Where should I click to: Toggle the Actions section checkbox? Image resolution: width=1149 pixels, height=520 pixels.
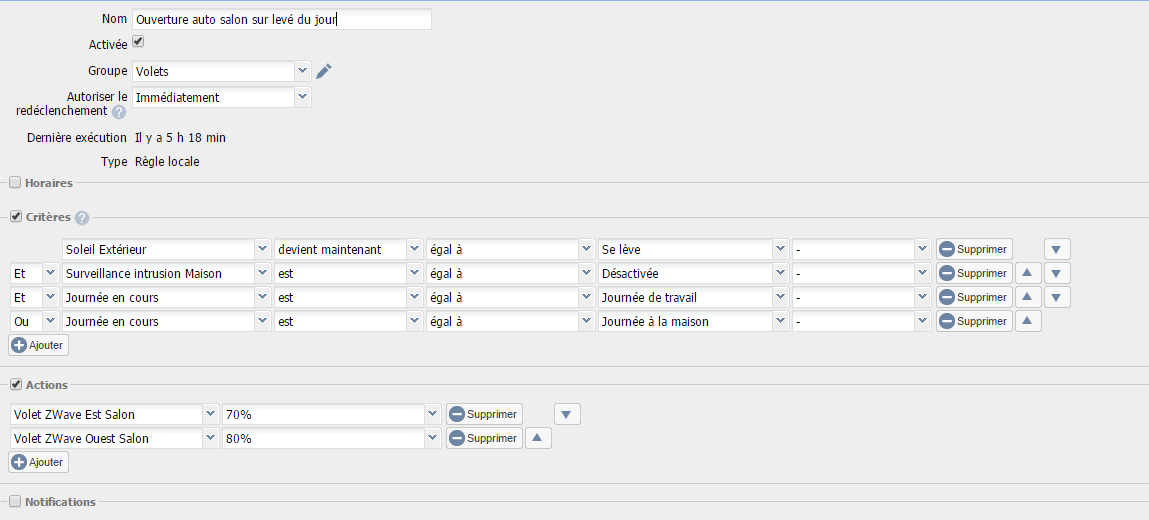point(15,384)
